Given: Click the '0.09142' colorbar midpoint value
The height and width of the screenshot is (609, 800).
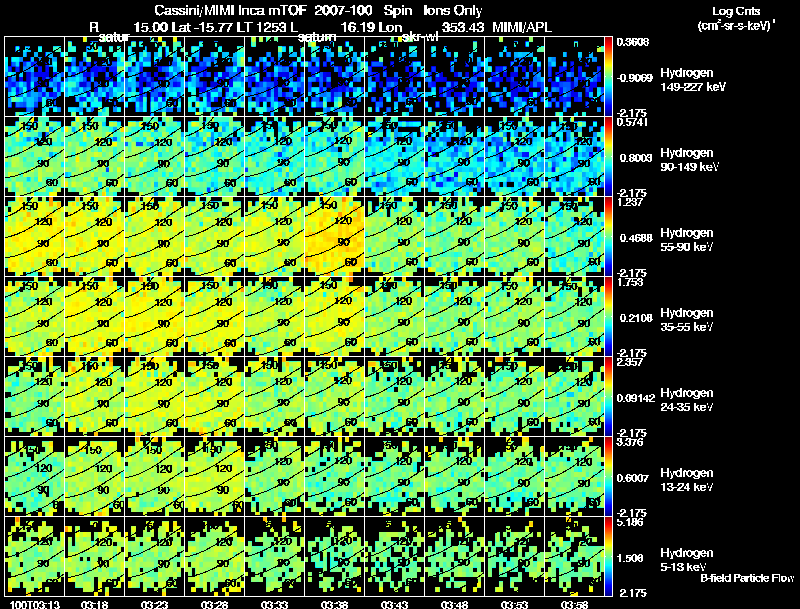Looking at the screenshot, I should coord(636,398).
